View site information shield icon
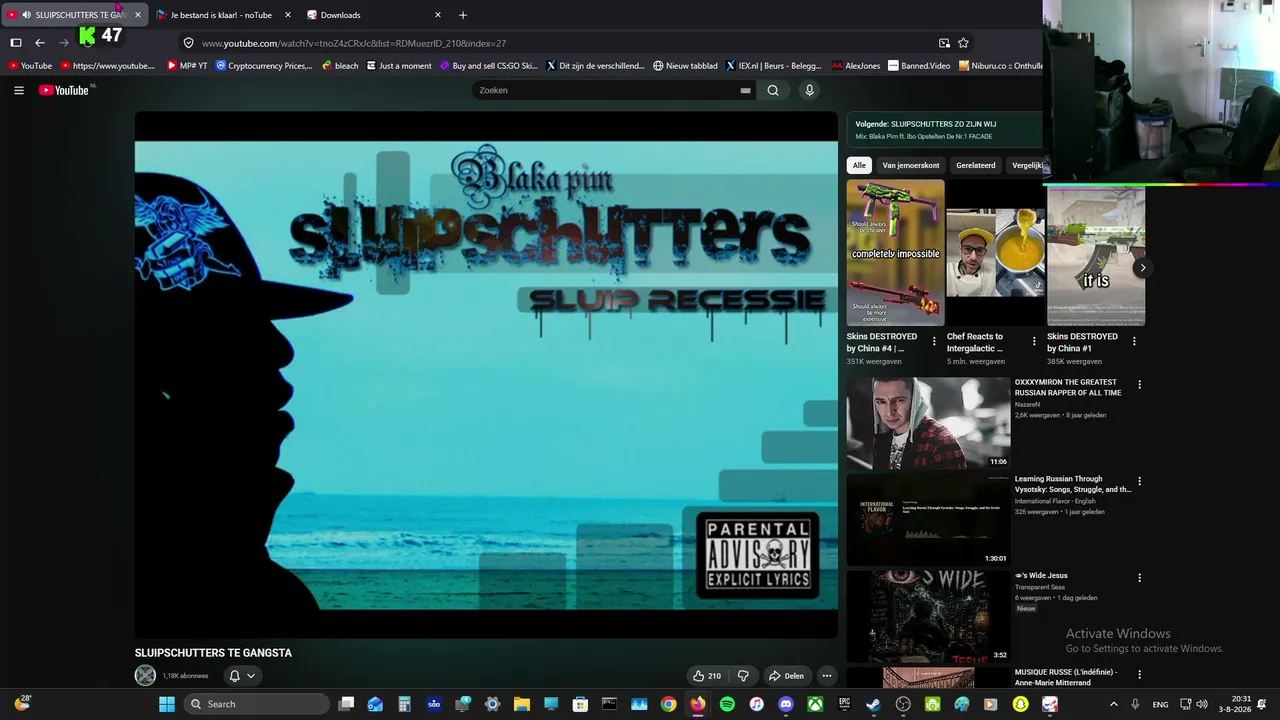 tap(188, 43)
